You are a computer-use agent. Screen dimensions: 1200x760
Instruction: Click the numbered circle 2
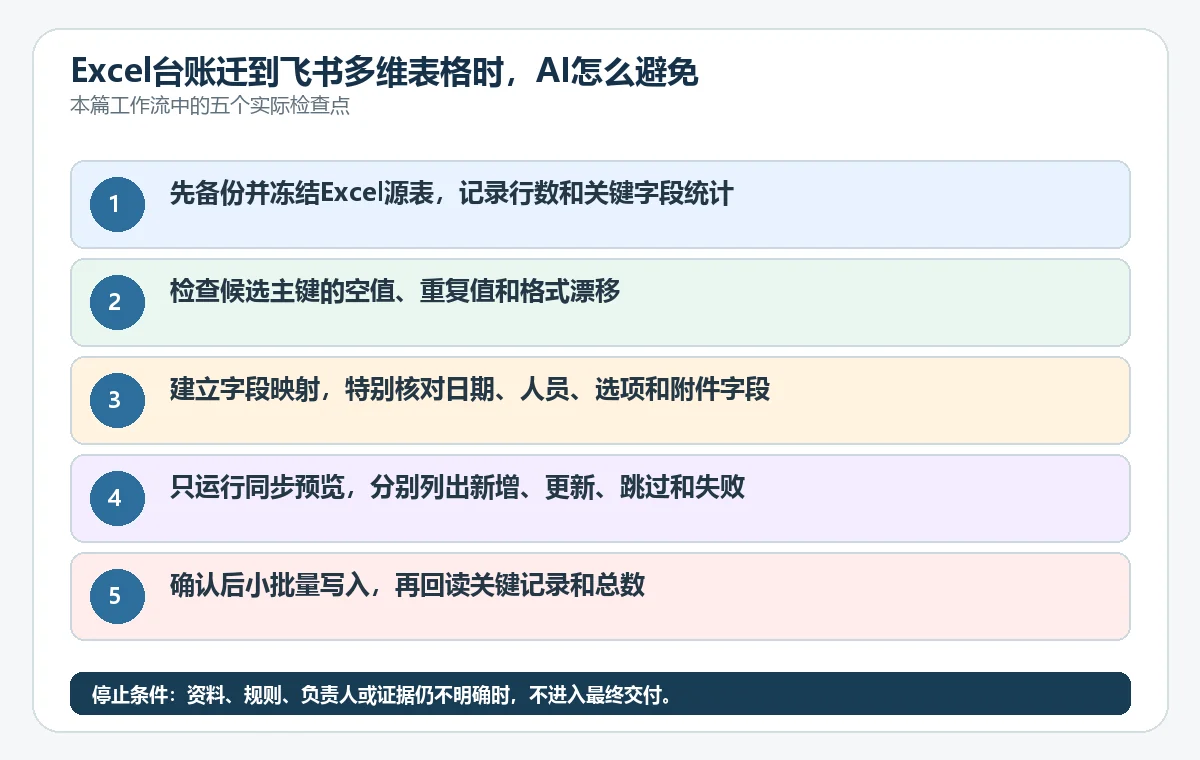tap(118, 302)
